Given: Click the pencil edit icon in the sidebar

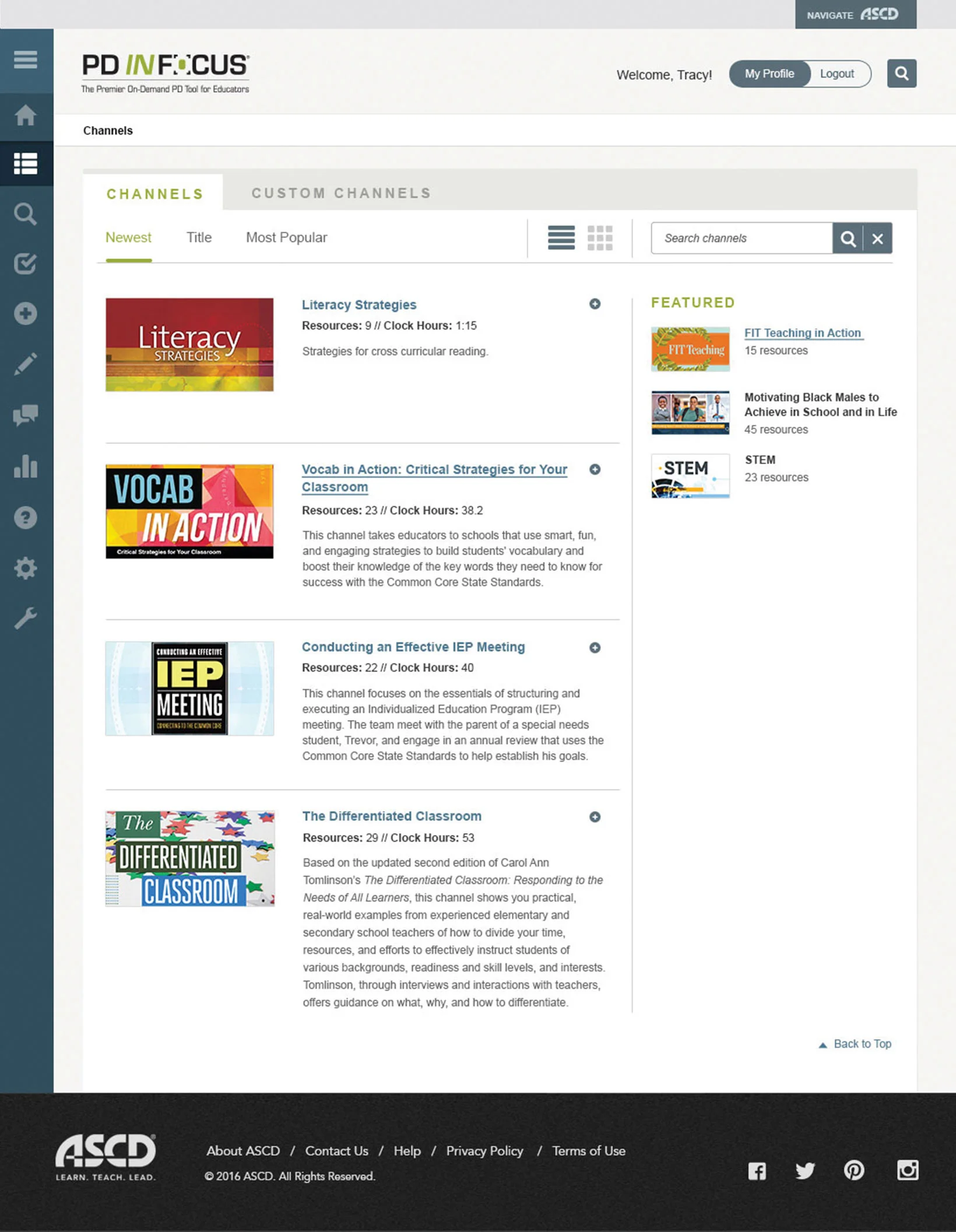Looking at the screenshot, I should (x=26, y=364).
